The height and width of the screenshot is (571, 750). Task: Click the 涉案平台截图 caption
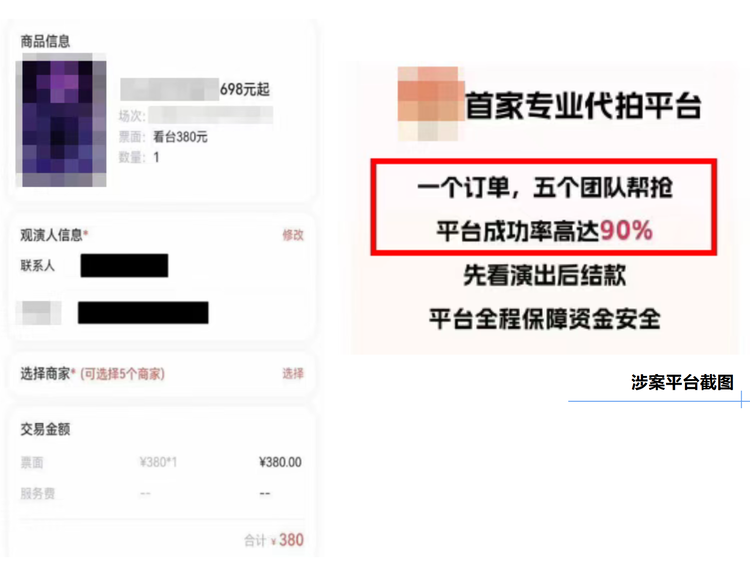point(682,383)
